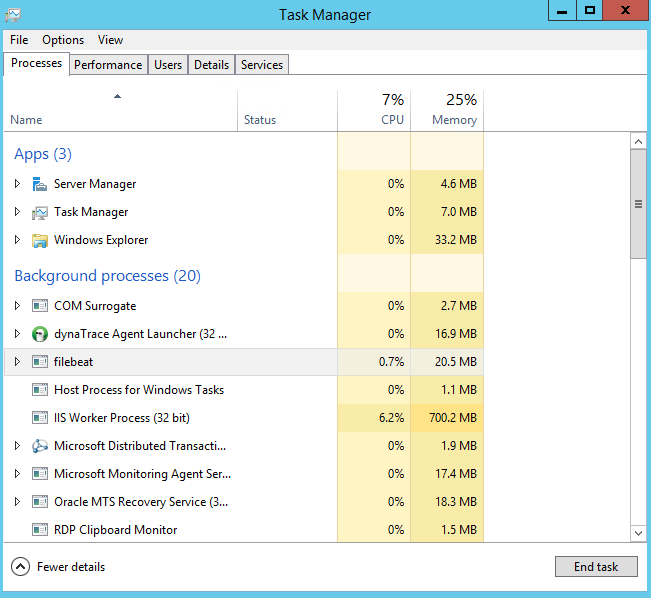Open the Options menu
The width and height of the screenshot is (651, 598).
pos(63,40)
